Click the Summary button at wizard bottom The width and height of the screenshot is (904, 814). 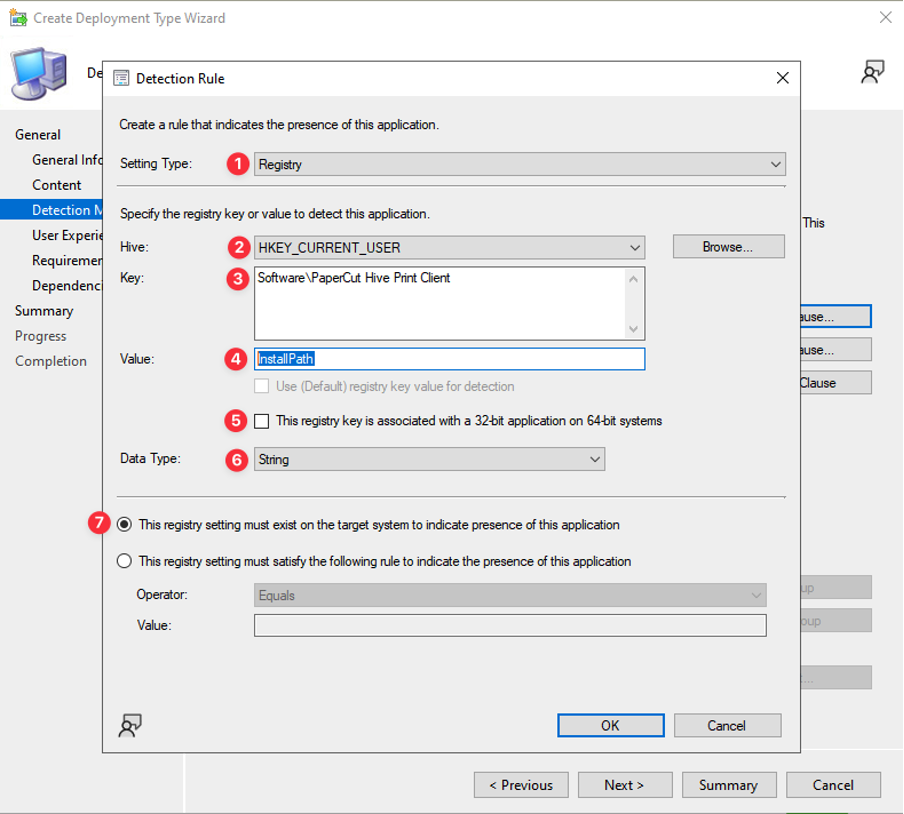pyautogui.click(x=729, y=785)
